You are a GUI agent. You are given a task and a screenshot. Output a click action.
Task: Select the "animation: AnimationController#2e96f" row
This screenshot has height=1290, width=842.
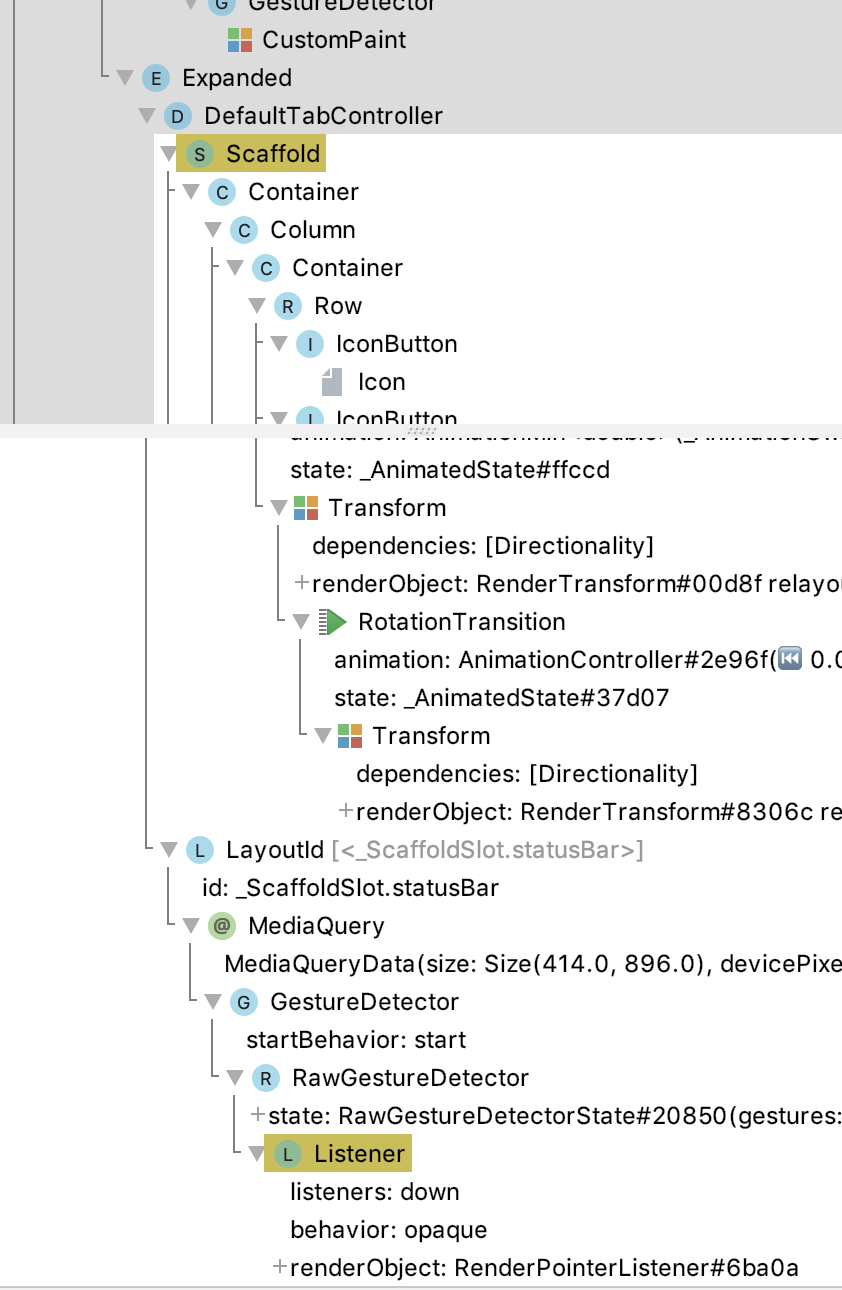[x=588, y=660]
